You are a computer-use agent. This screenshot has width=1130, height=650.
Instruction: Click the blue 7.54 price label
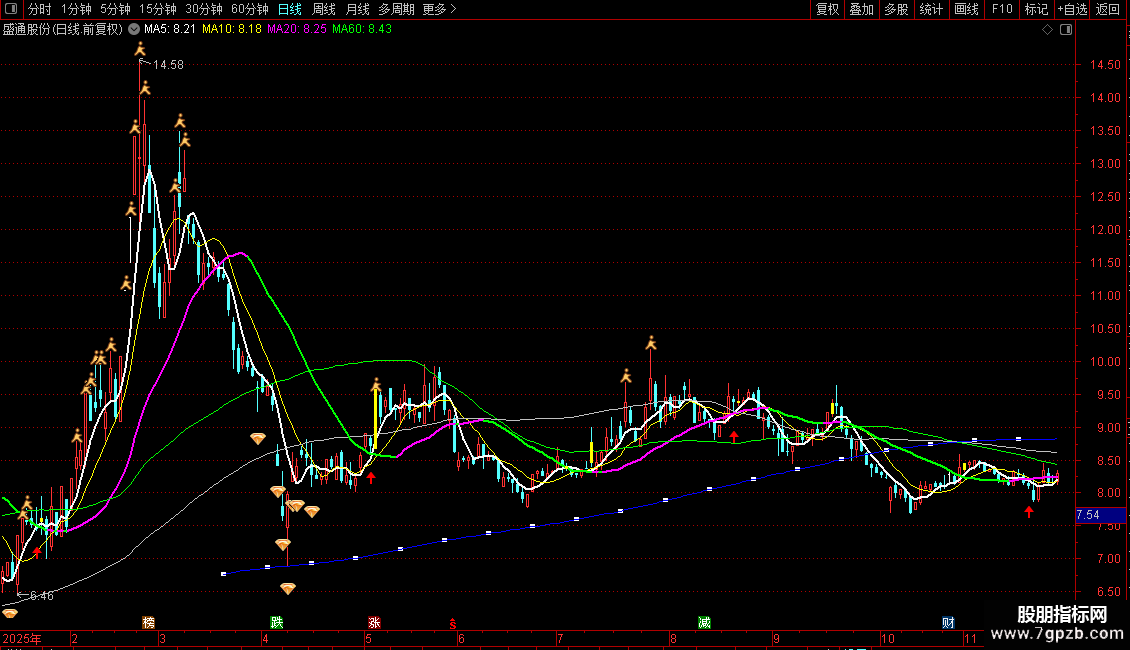tap(1087, 515)
